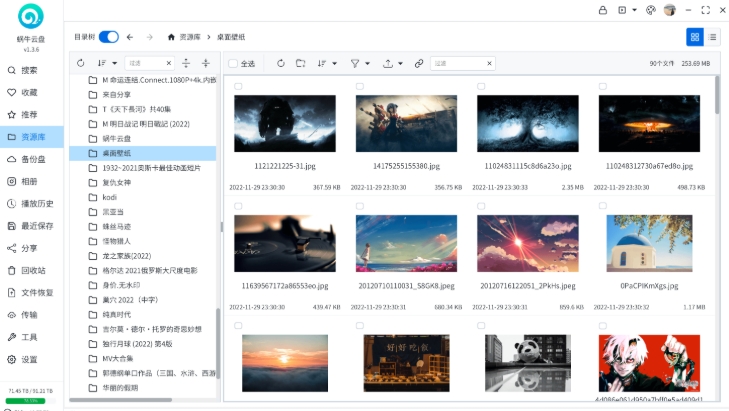The height and width of the screenshot is (411, 729).
Task: Open the sunset clouds thumbnail
Action: 285,363
